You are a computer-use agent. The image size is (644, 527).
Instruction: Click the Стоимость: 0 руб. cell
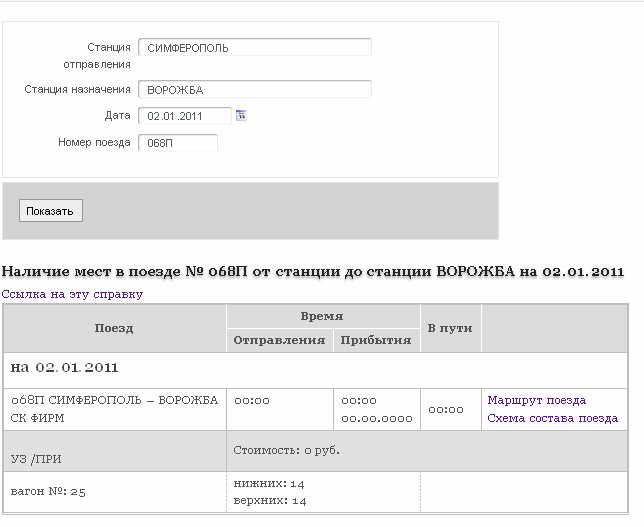pos(286,450)
